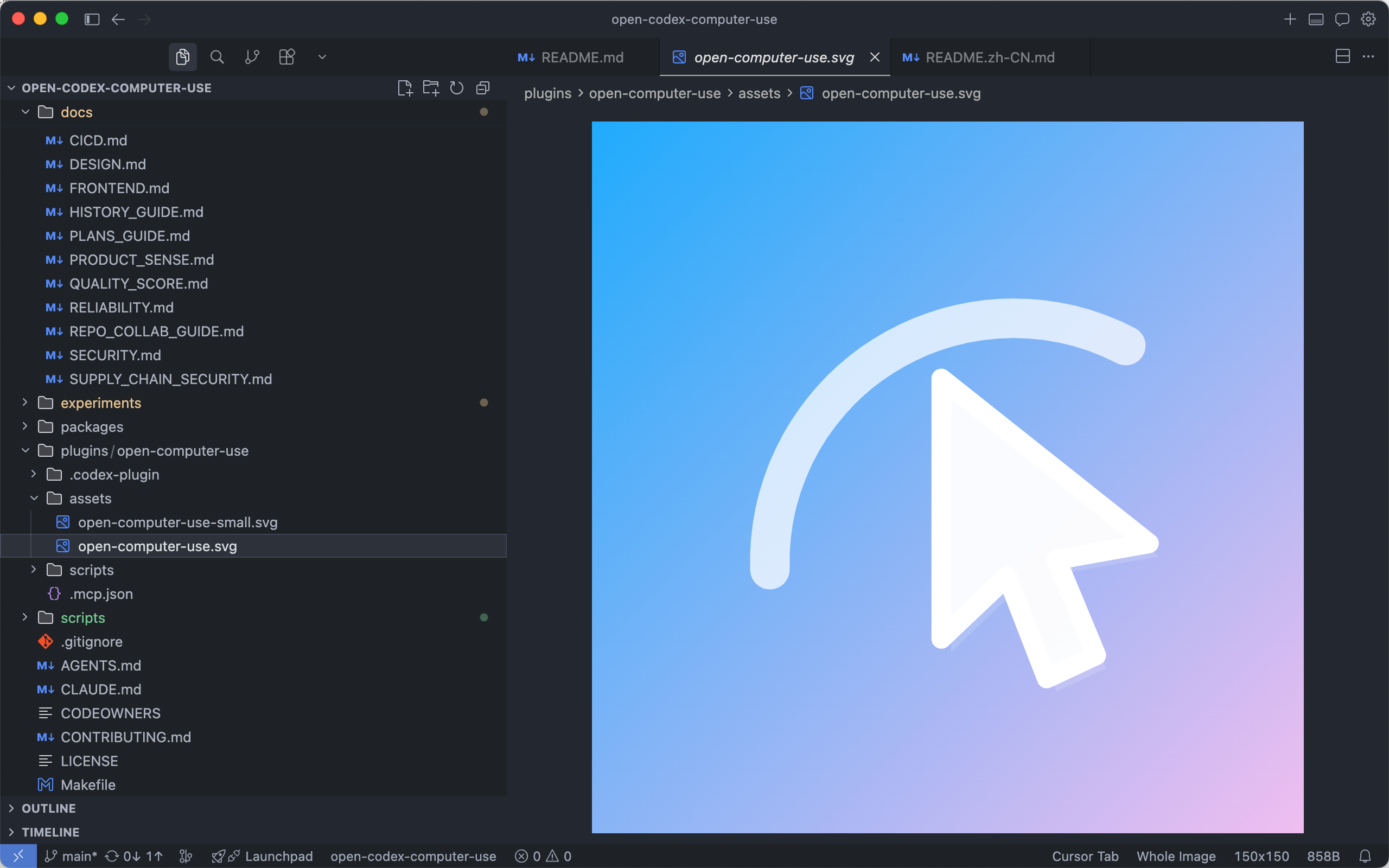Toggle the primary sidebar visibility
This screenshot has width=1389, height=868.
92,20
